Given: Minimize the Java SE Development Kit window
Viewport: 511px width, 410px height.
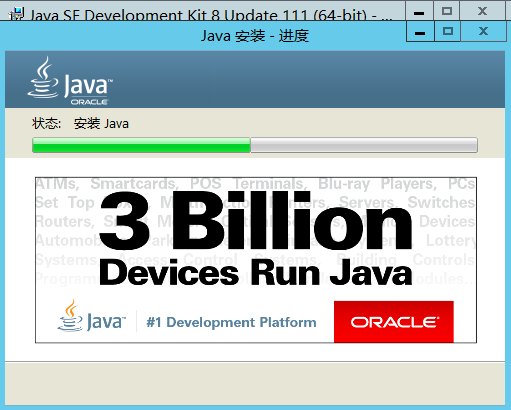Looking at the screenshot, I should 419,12.
